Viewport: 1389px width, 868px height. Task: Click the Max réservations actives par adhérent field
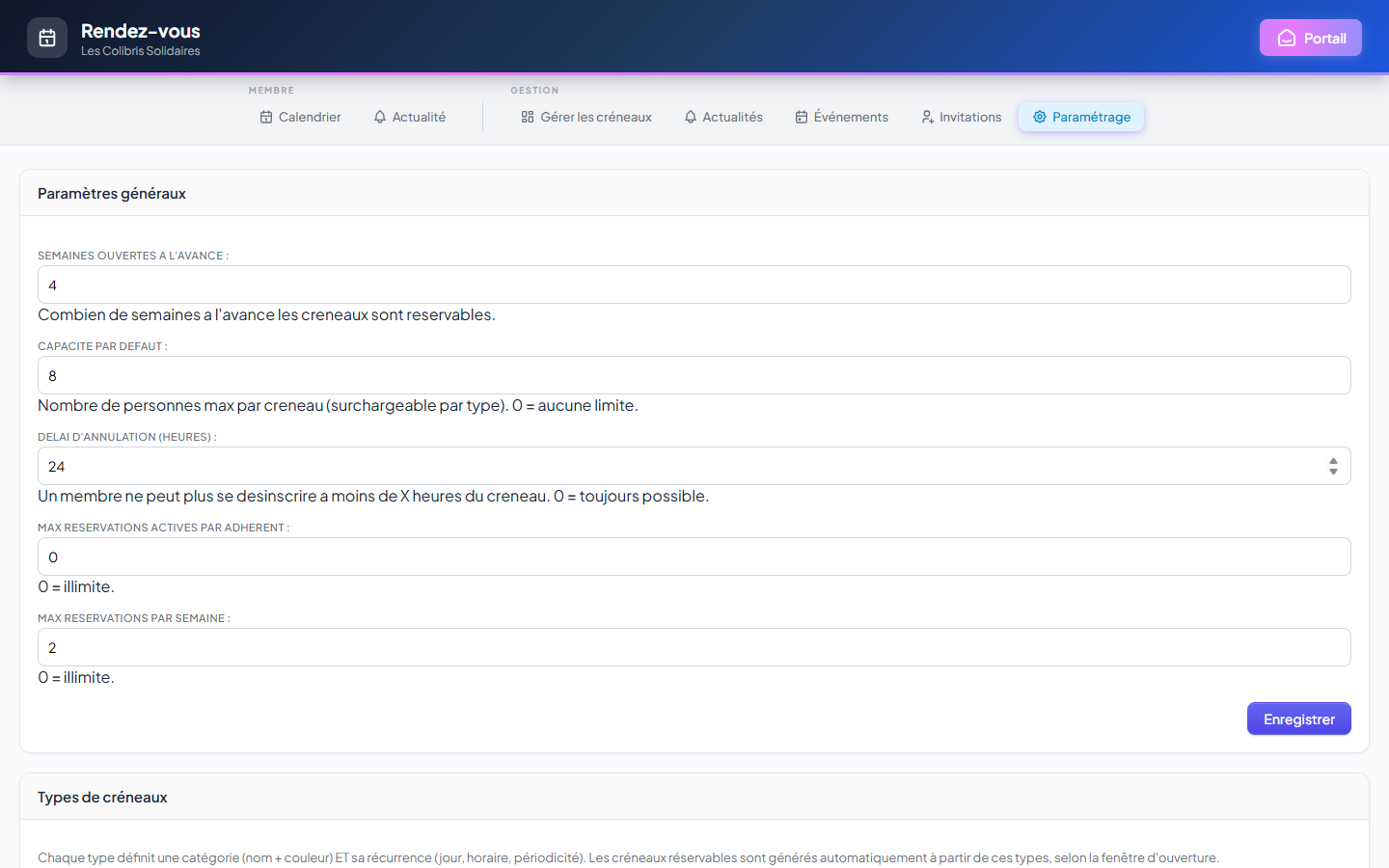tap(694, 556)
